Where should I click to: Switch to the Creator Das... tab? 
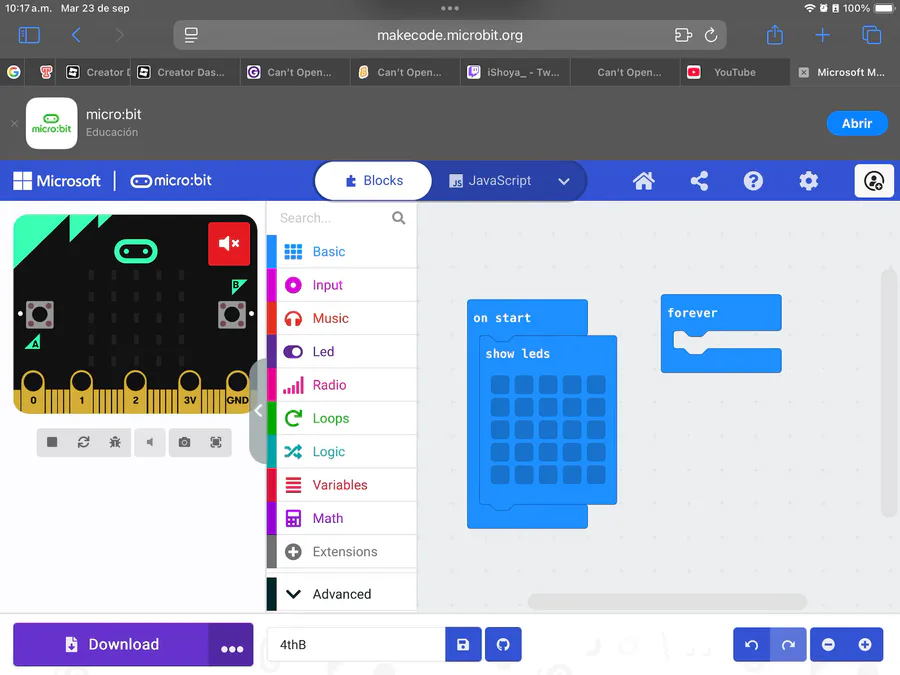click(185, 72)
